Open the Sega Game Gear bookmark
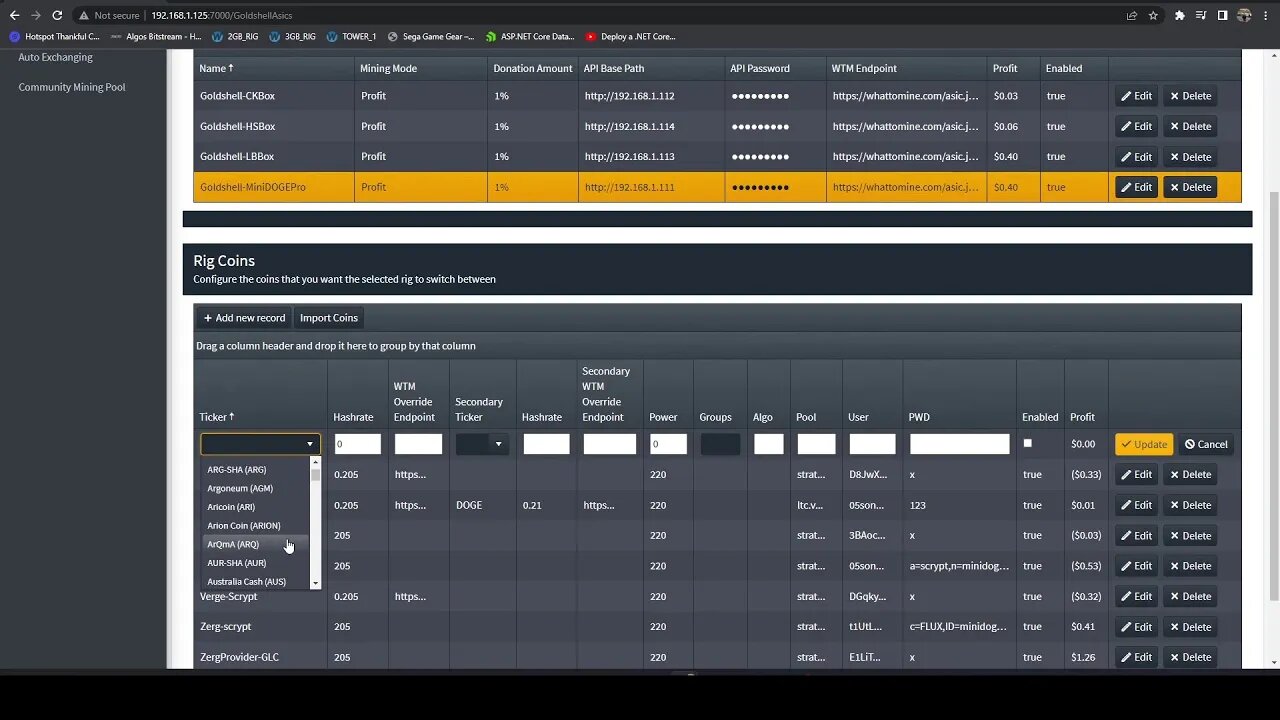The height and width of the screenshot is (720, 1280). [x=431, y=37]
